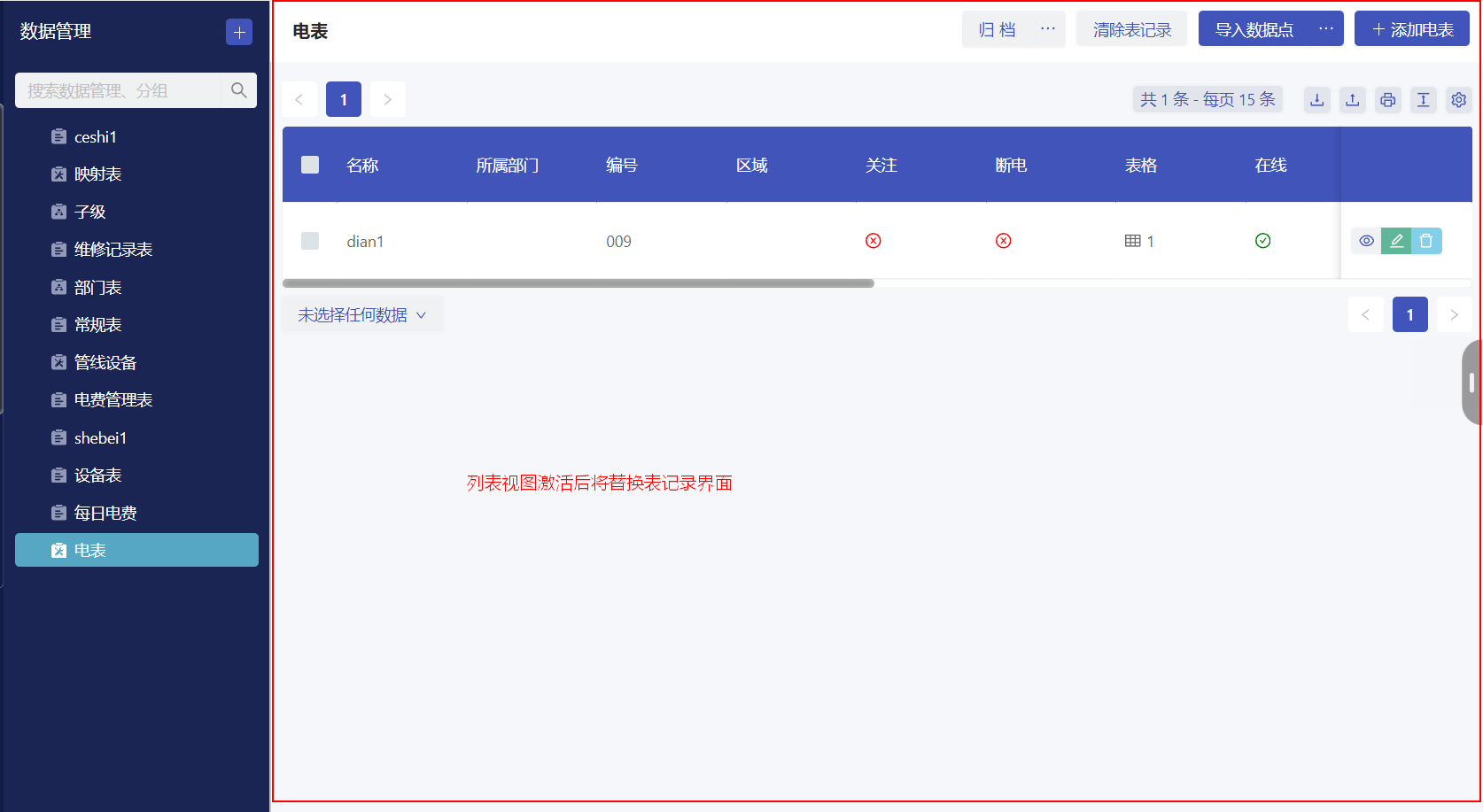Image resolution: width=1483 pixels, height=812 pixels.
Task: Click the 区域 column header
Action: (752, 165)
